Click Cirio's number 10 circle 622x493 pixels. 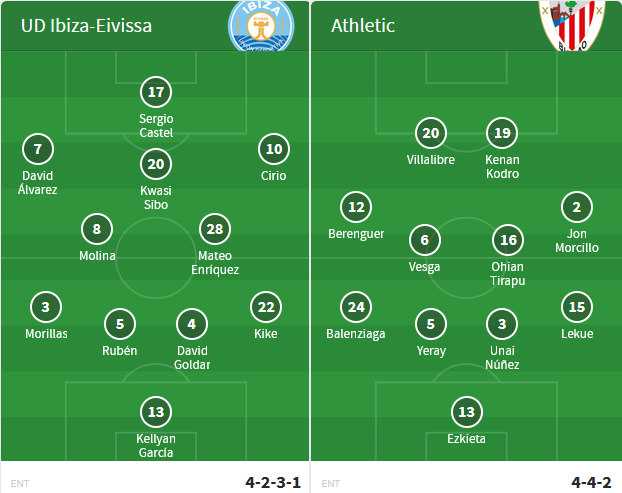[274, 150]
